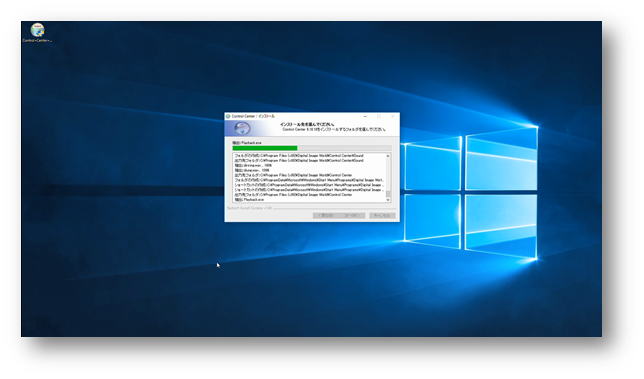Viewport: 644px width, 379px height.
Task: Select the first 100% extraction log line
Action: [253, 165]
